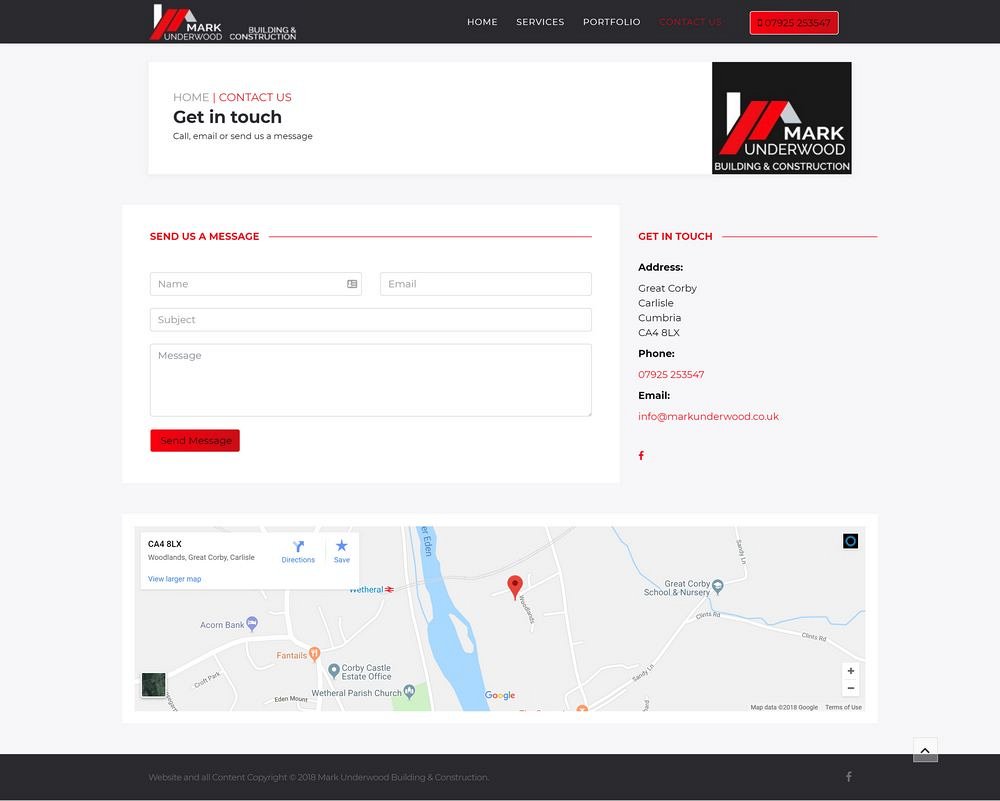Click the footer Facebook icon
The image size is (1000, 801).
[849, 777]
